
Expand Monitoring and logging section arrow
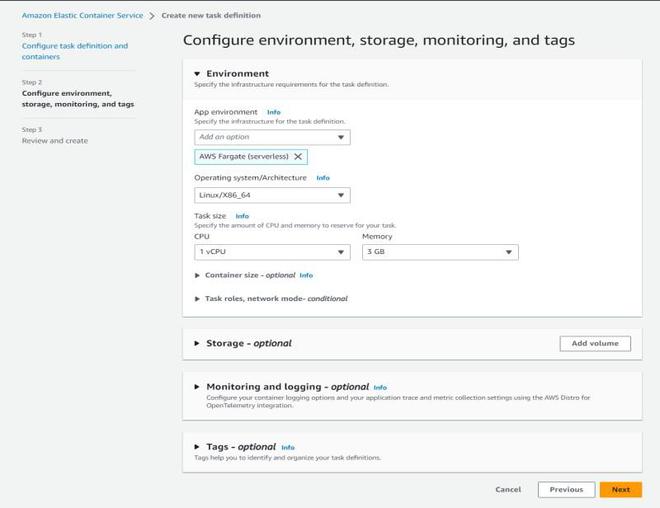pos(197,387)
